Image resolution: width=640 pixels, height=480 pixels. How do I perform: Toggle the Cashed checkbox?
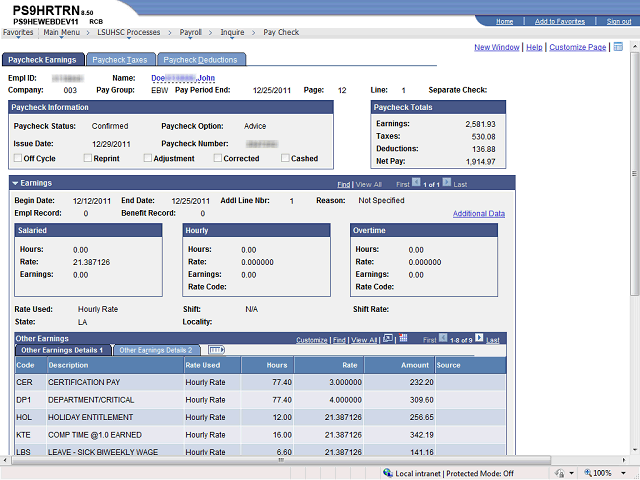[285, 158]
